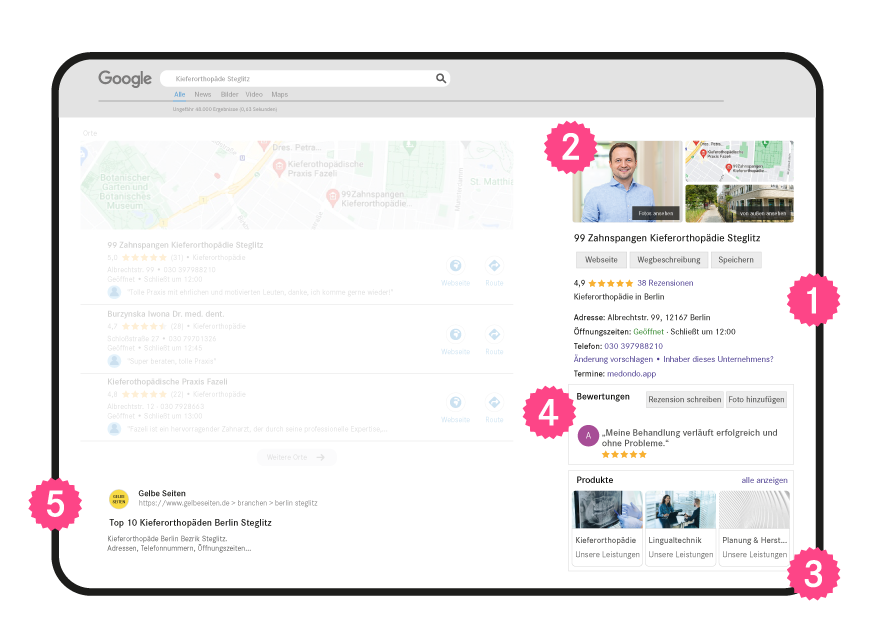Click Route icon for Burzynska Iwona
The image size is (875, 640).
pyautogui.click(x=494, y=334)
